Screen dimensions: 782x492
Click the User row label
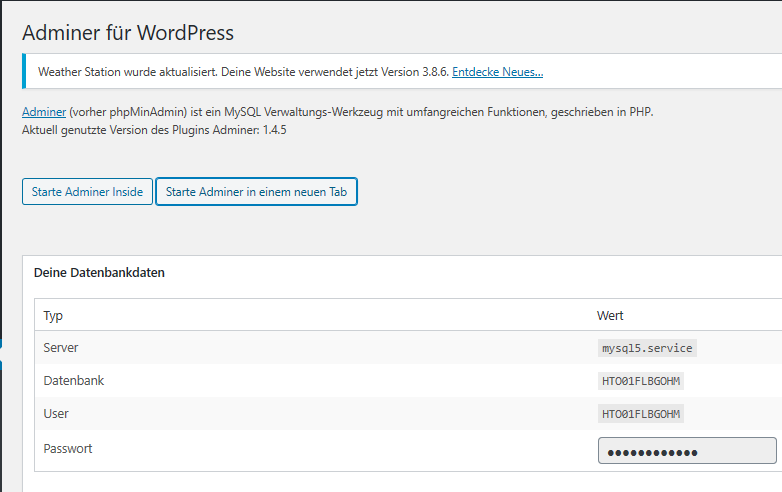(x=56, y=414)
